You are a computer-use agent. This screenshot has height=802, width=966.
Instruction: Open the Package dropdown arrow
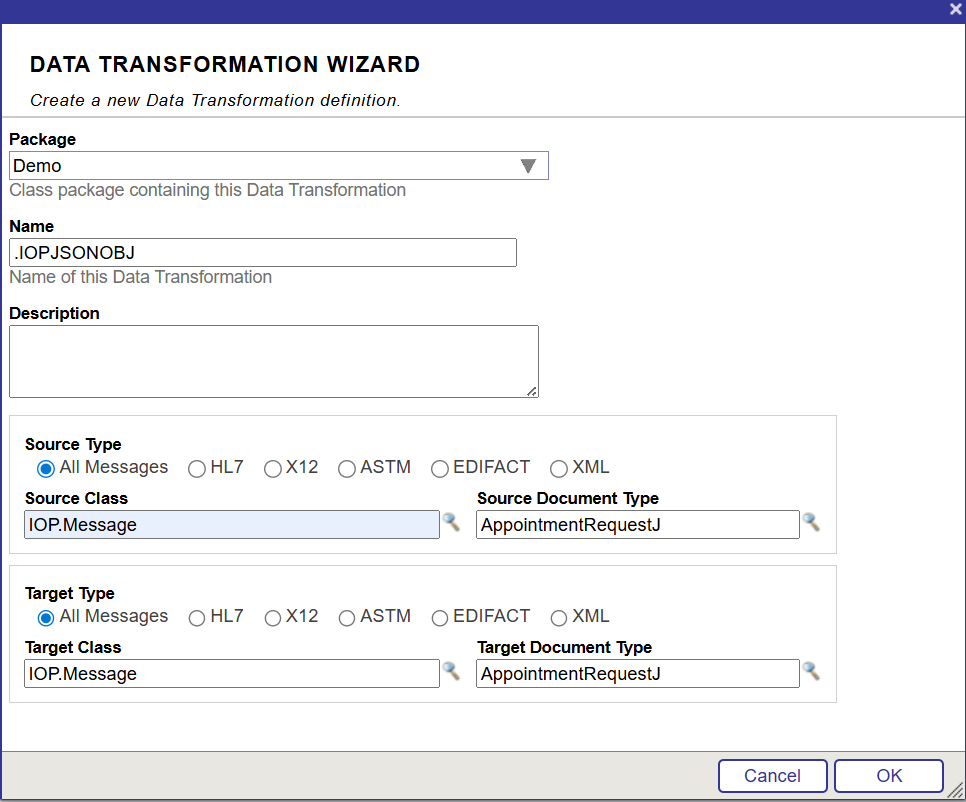point(528,166)
